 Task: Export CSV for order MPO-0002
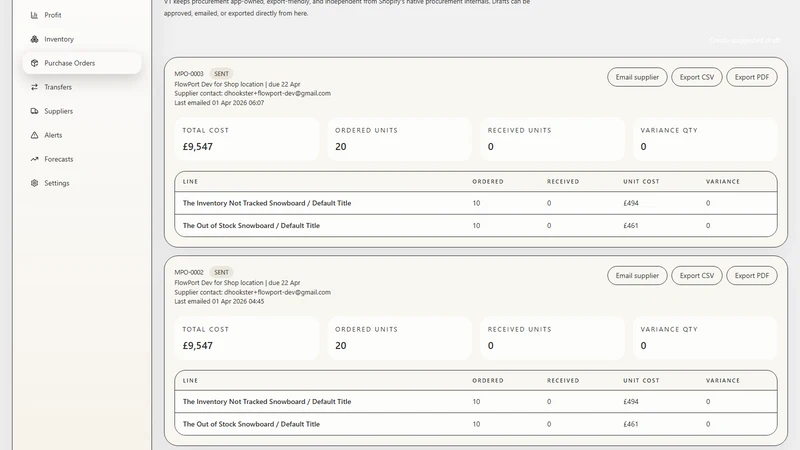[696, 276]
